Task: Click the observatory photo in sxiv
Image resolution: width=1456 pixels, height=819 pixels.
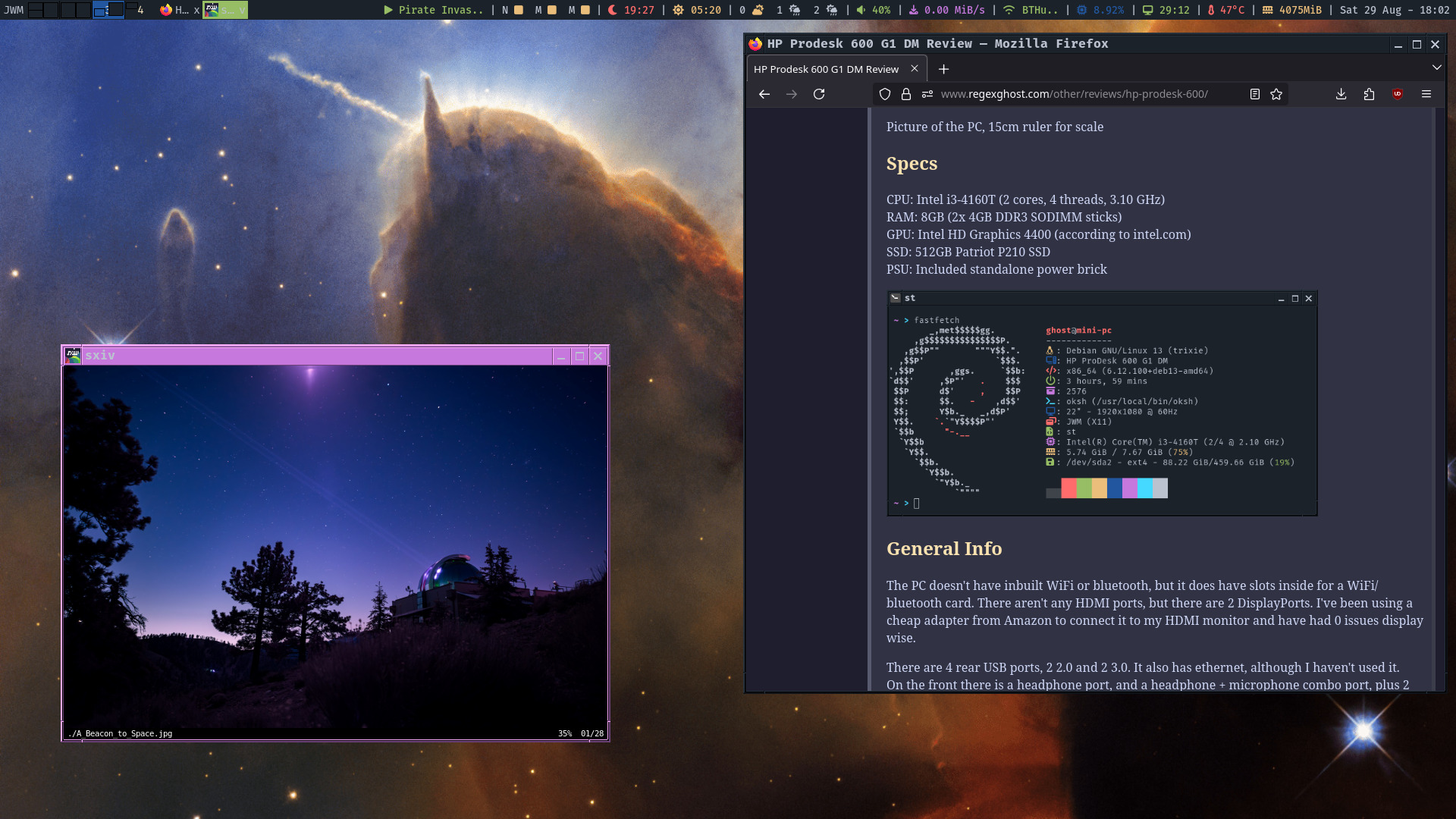Action: 335,547
